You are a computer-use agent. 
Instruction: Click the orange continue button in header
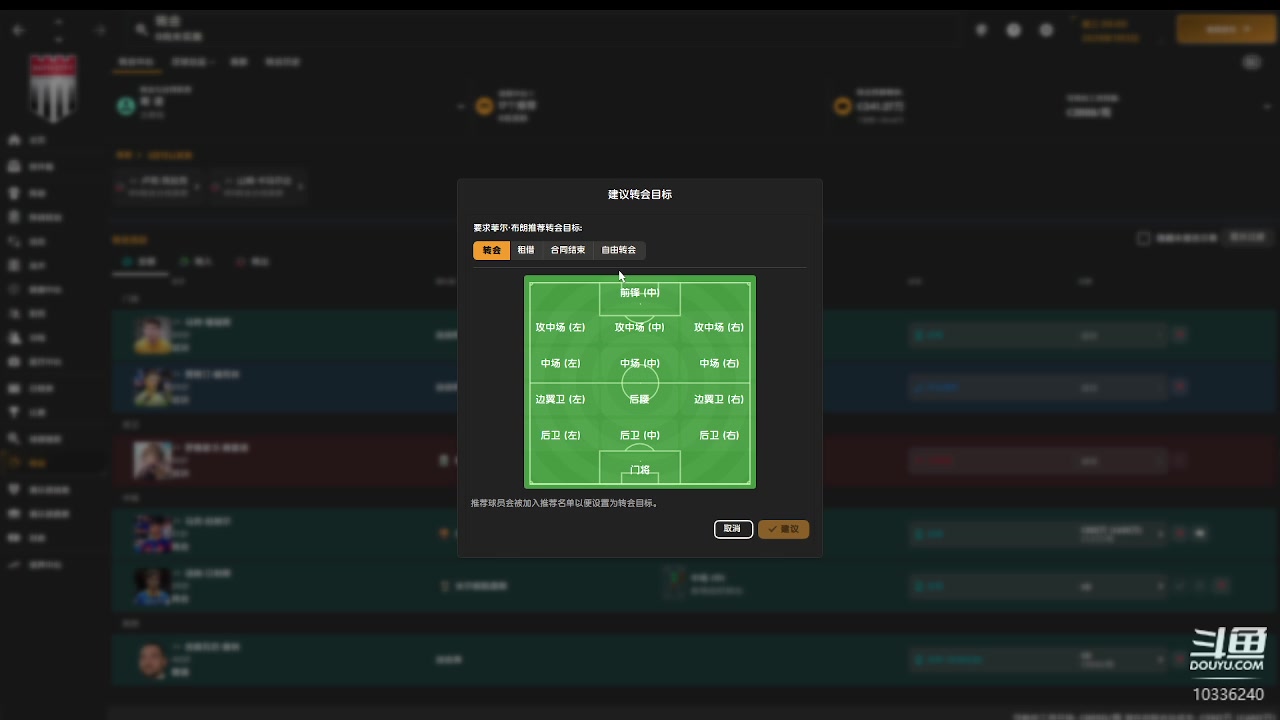[1226, 29]
